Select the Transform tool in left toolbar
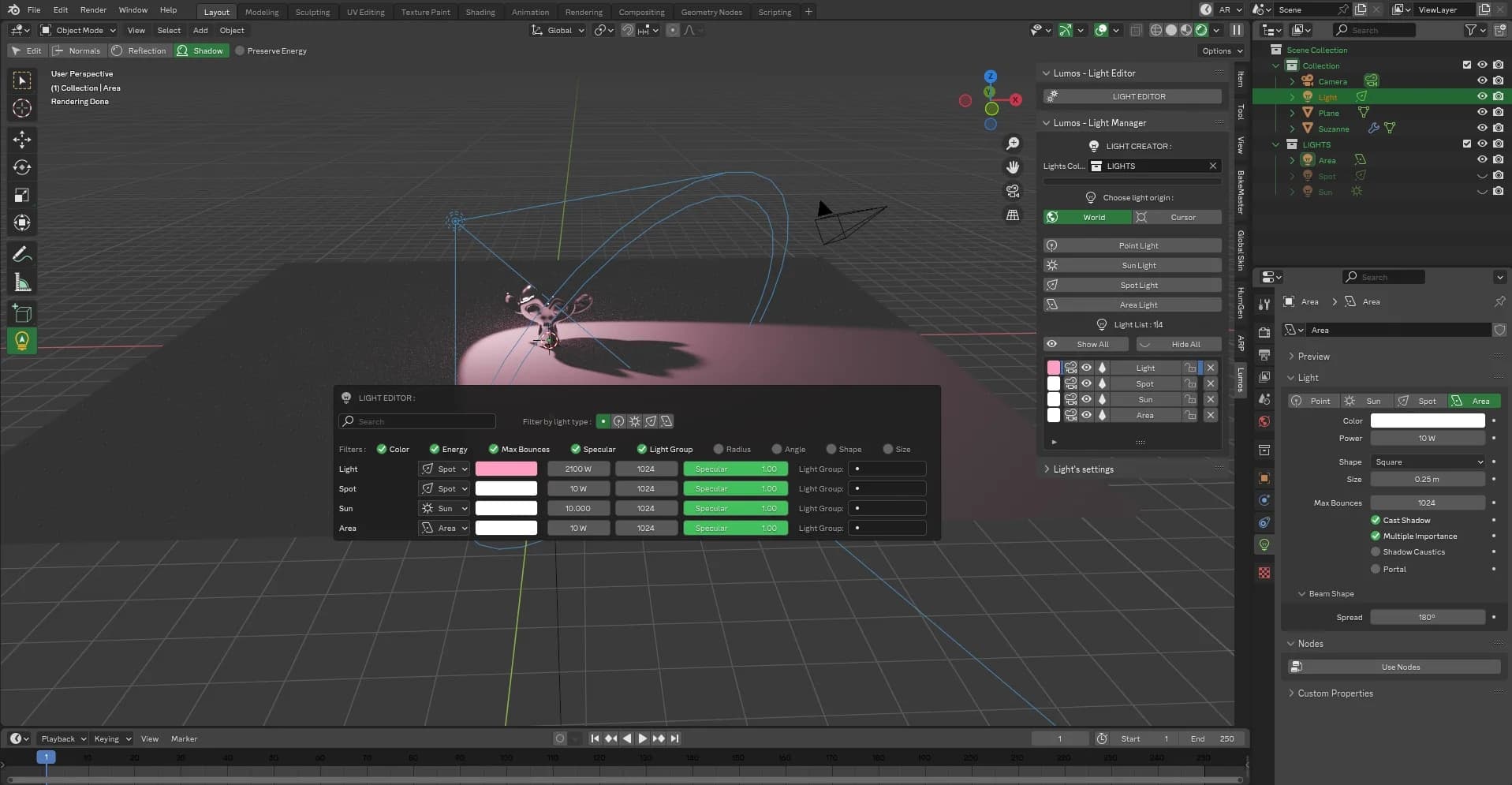The image size is (1512, 785). click(22, 222)
